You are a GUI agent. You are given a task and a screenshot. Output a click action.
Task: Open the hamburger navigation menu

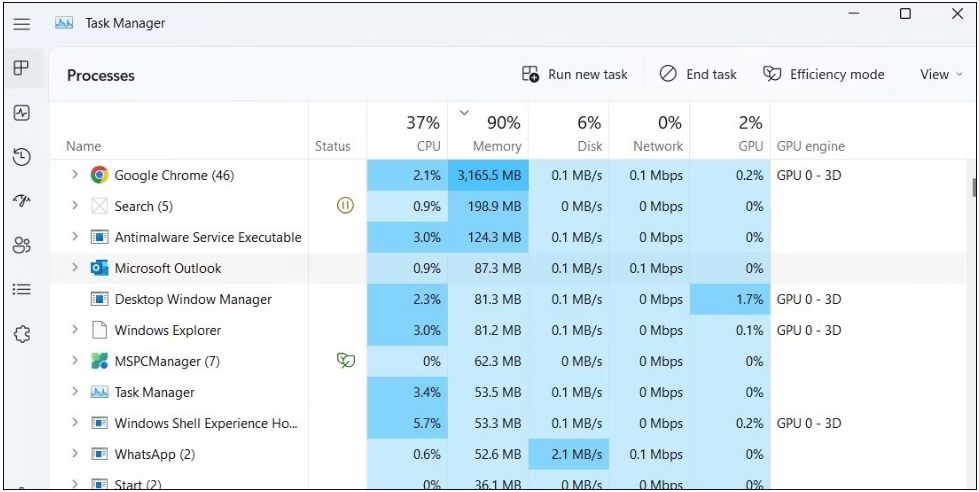click(x=22, y=24)
